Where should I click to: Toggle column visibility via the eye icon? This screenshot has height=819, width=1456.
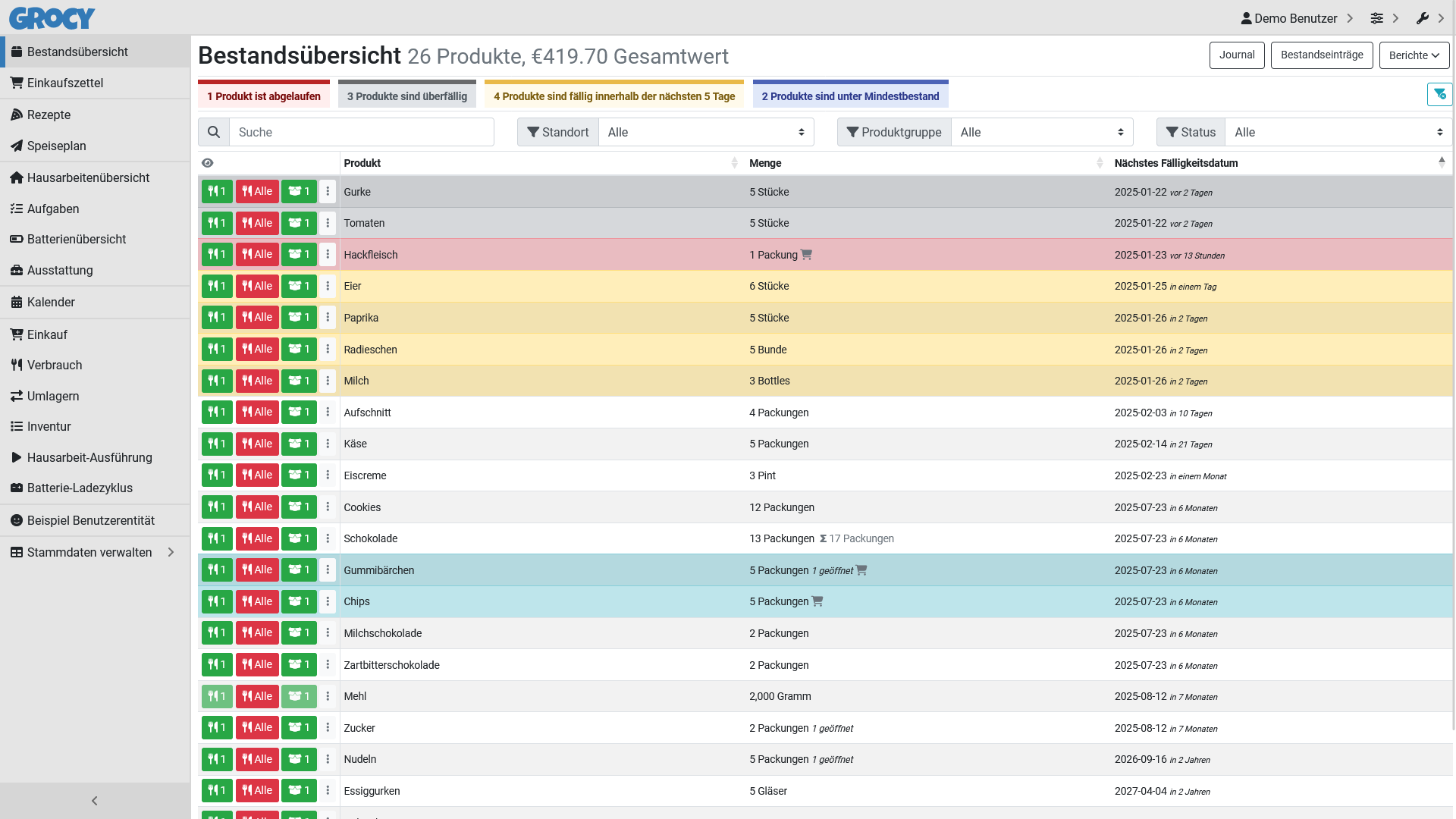click(x=208, y=163)
